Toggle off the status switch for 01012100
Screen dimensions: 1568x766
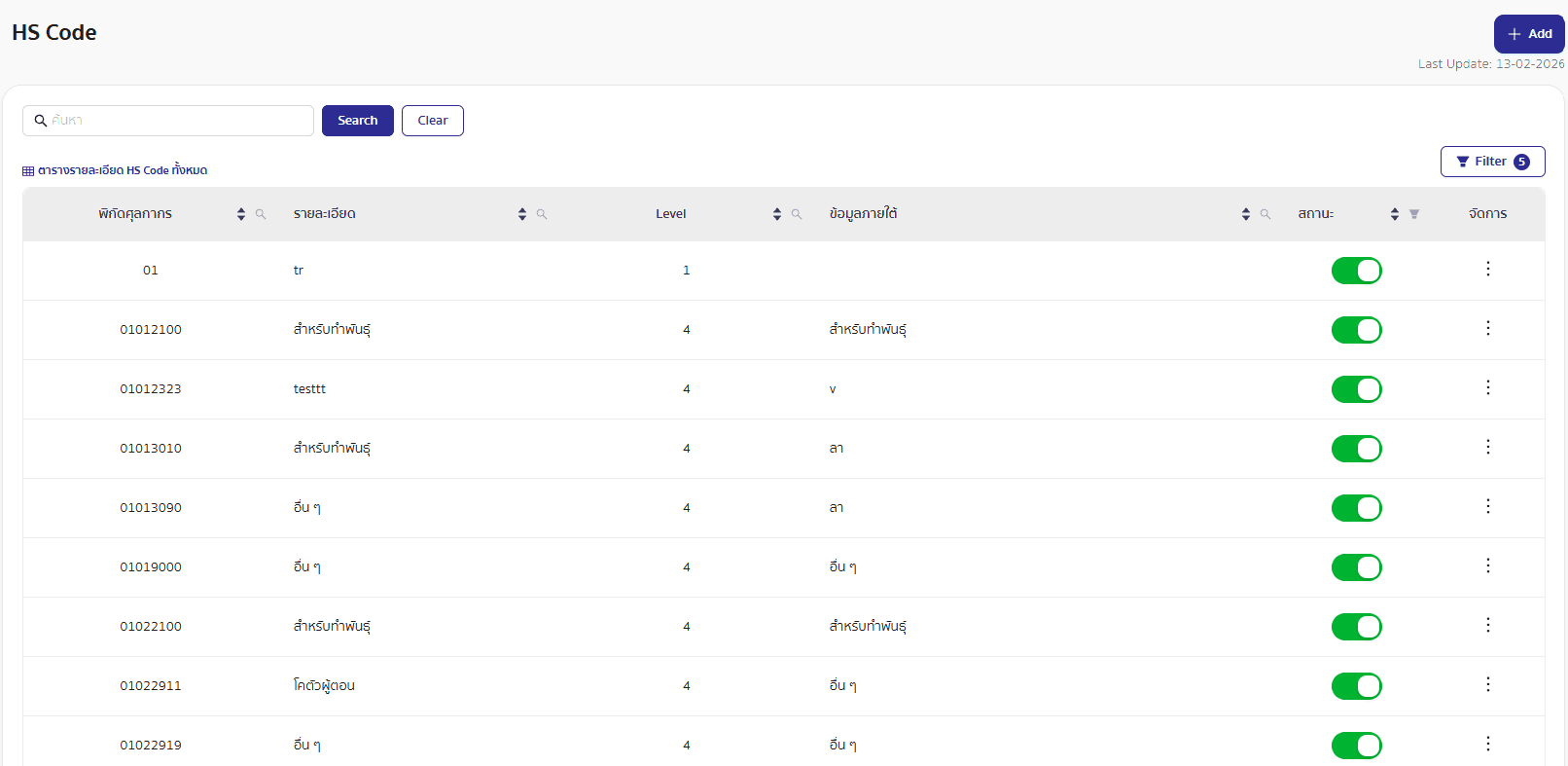1356,330
